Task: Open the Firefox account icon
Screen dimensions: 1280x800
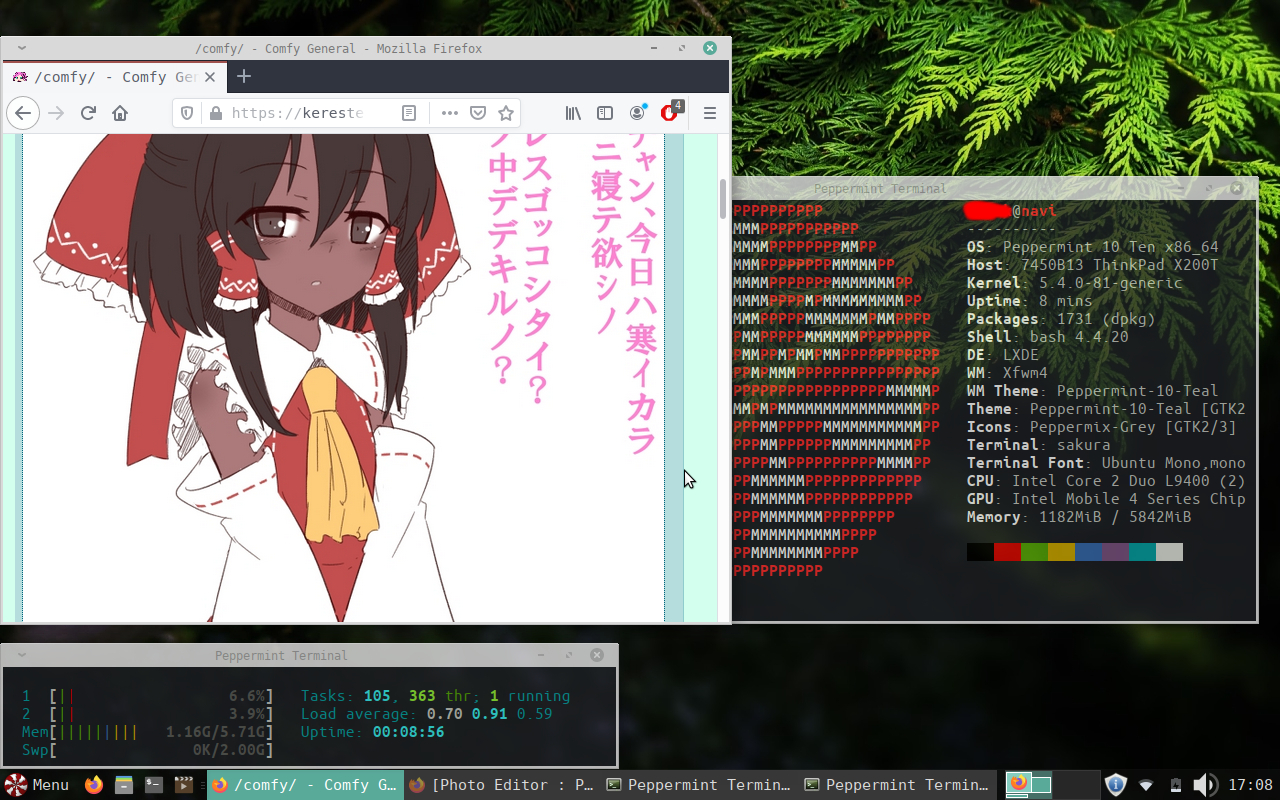Action: click(637, 113)
